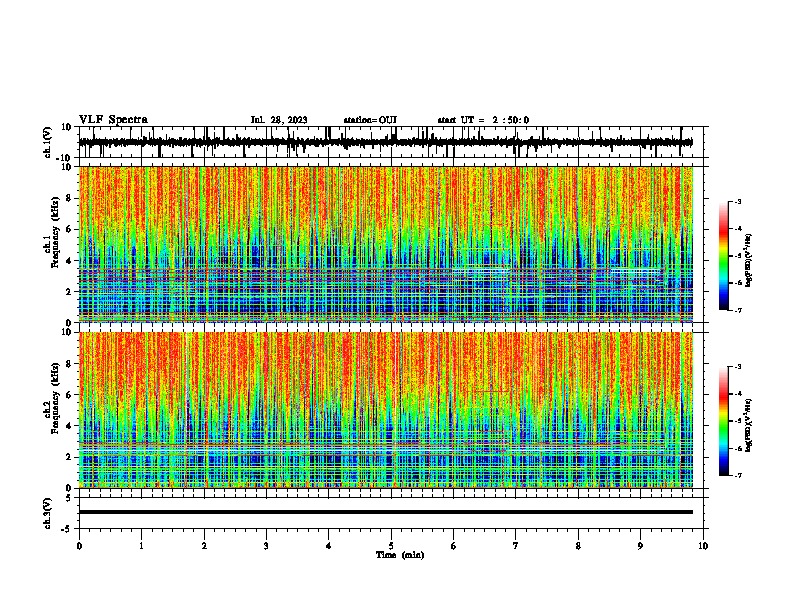Select the date label "Jul. 28, 2023"
Viewport: 792px width, 612px height.
click(x=279, y=120)
